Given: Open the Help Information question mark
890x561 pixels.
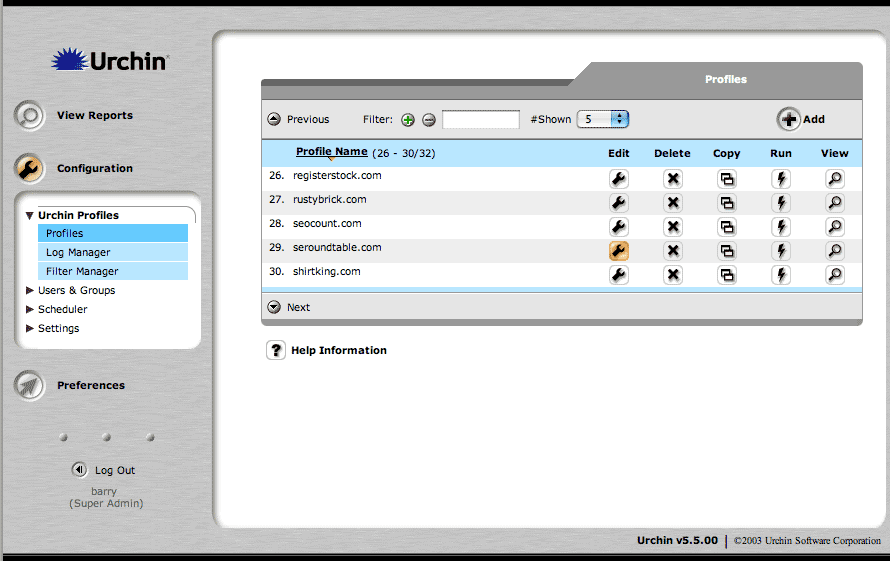Looking at the screenshot, I should coord(276,350).
